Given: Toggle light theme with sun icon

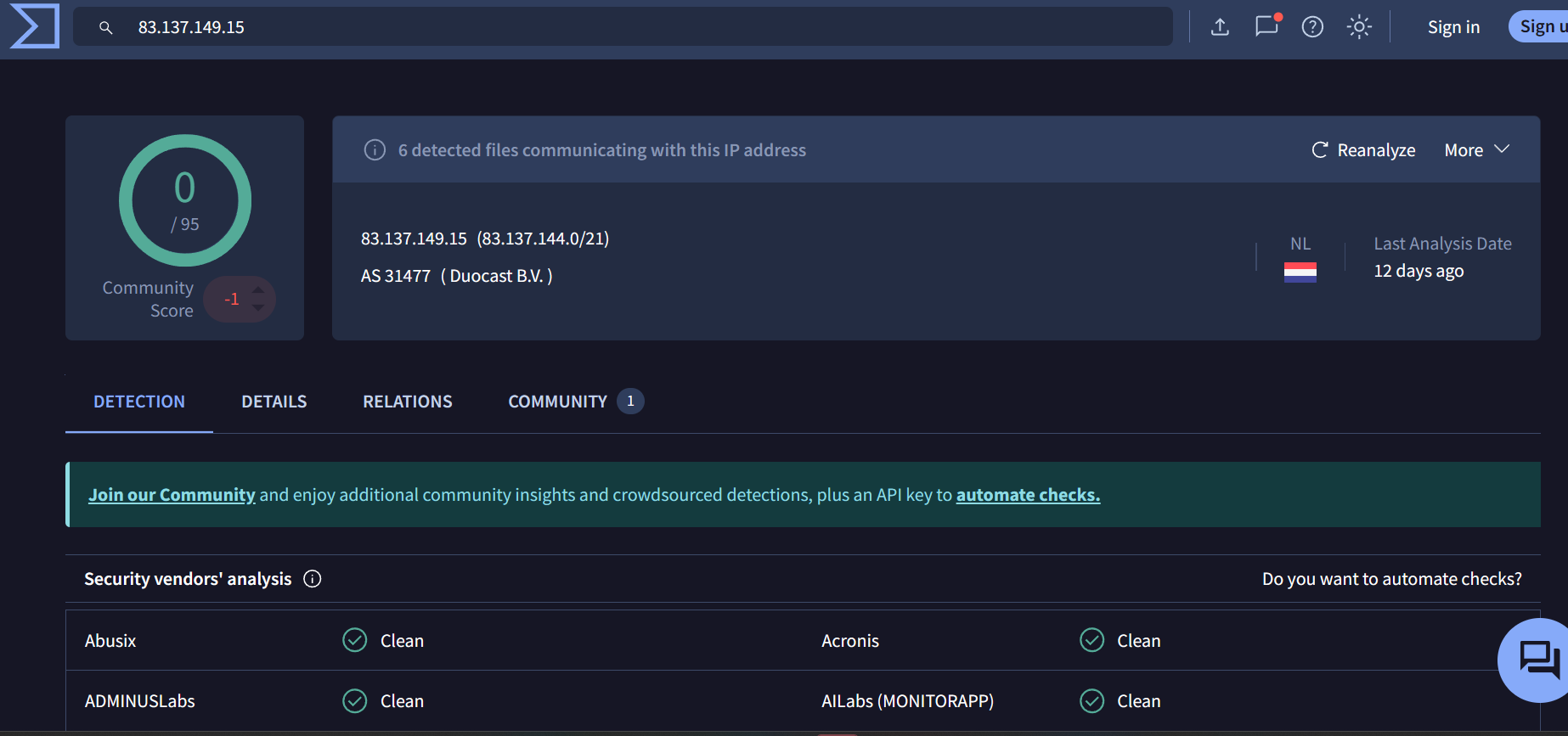Looking at the screenshot, I should (1359, 27).
